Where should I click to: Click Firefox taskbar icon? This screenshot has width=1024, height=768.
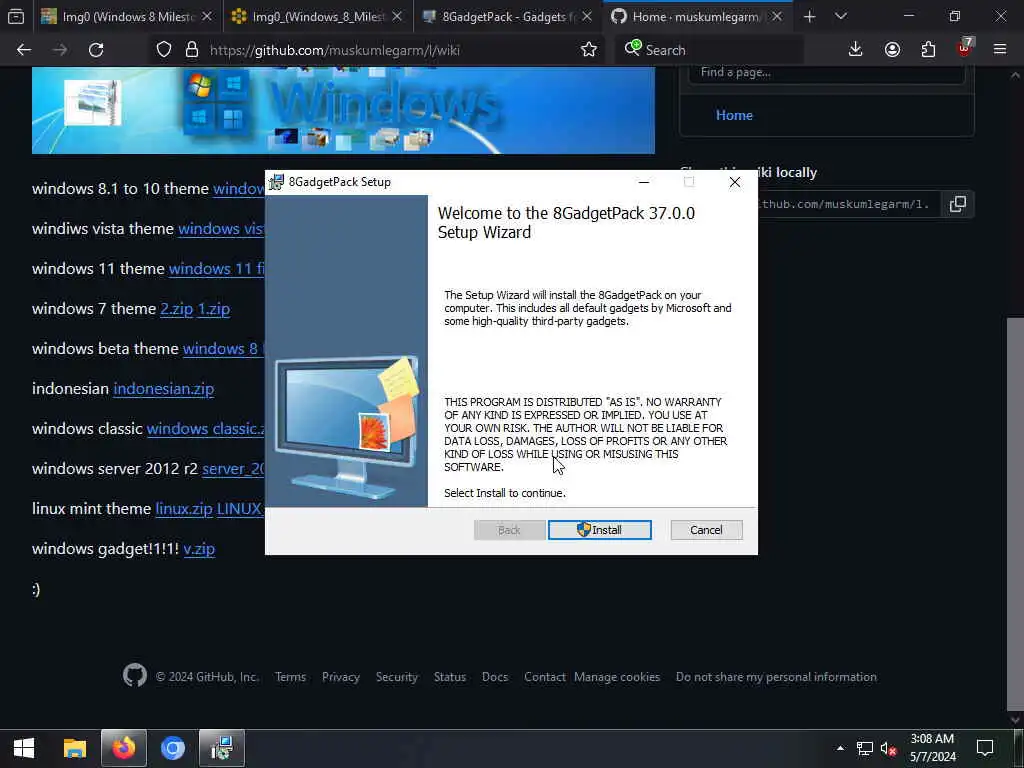pos(123,748)
